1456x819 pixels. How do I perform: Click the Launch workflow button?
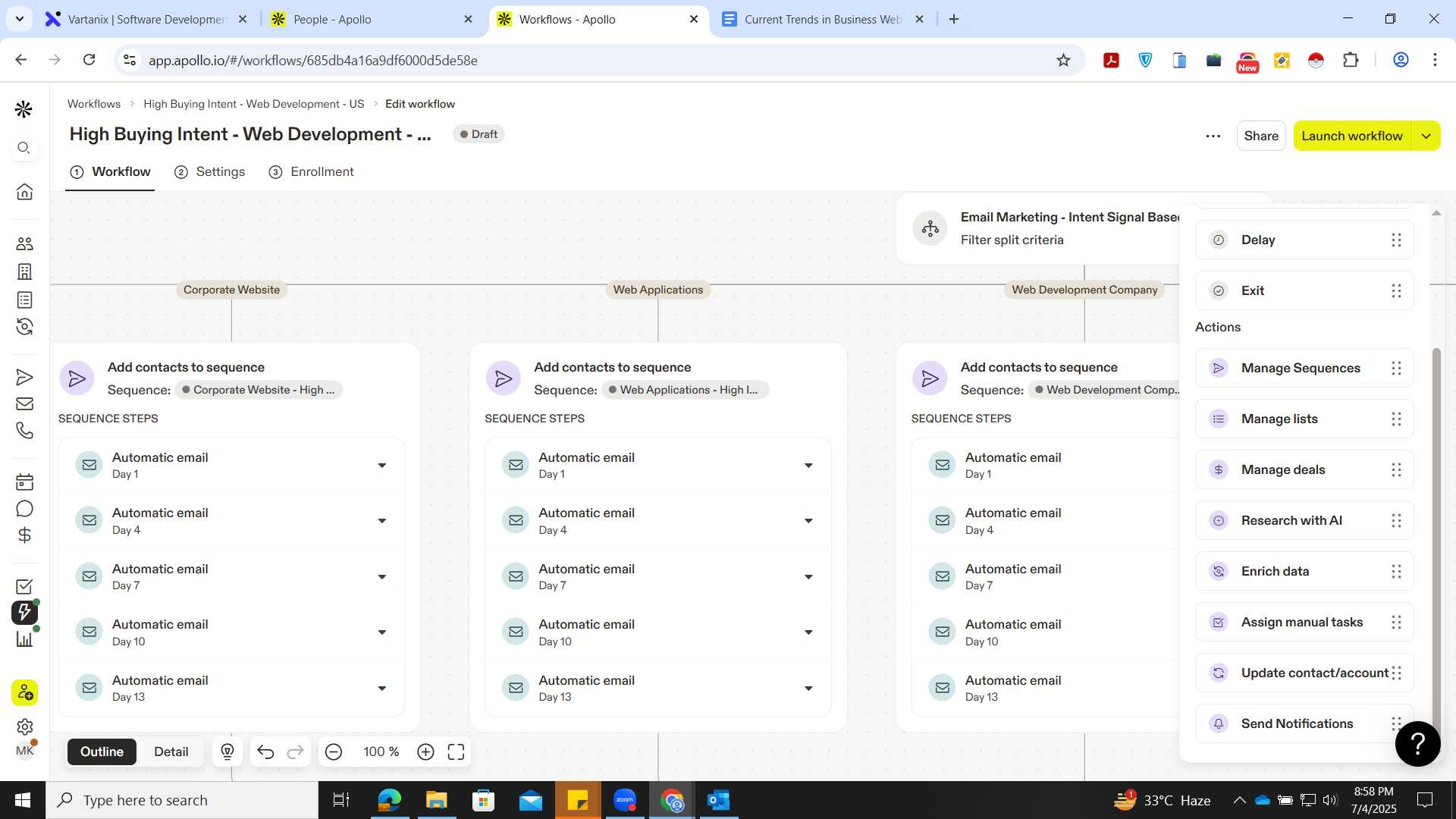pos(1352,136)
